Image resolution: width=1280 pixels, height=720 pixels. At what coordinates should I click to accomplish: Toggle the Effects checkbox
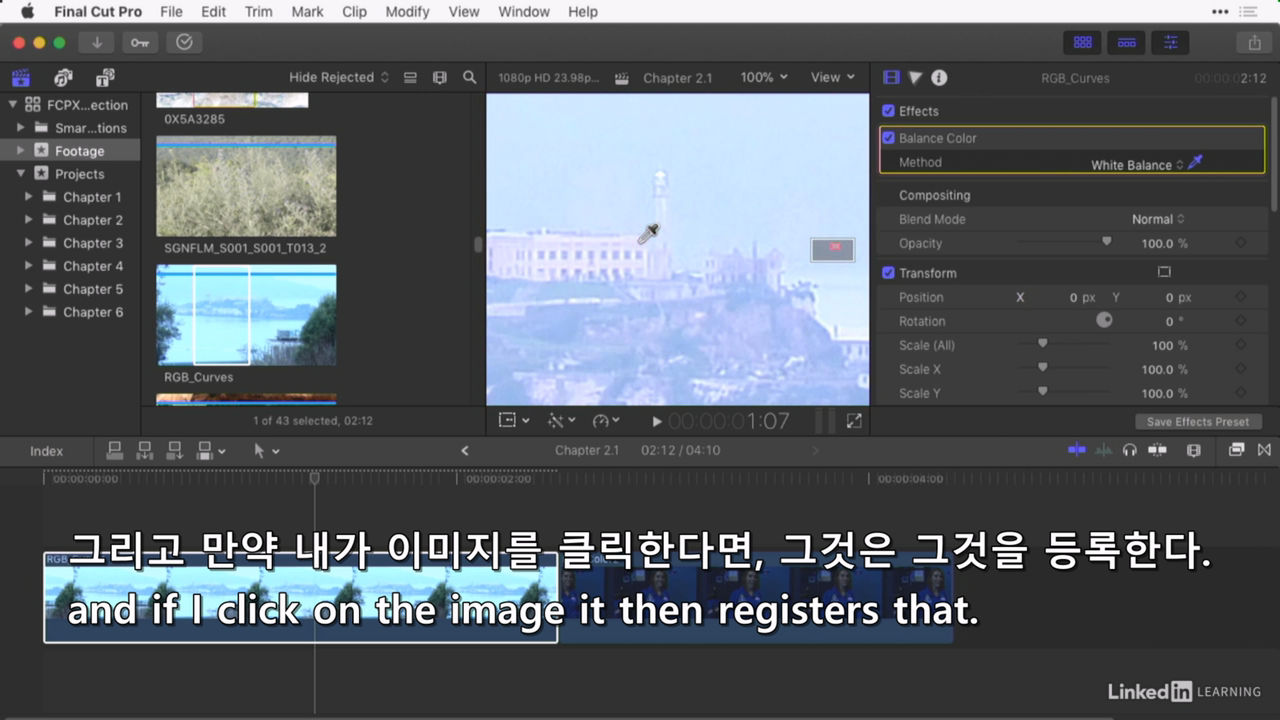888,111
